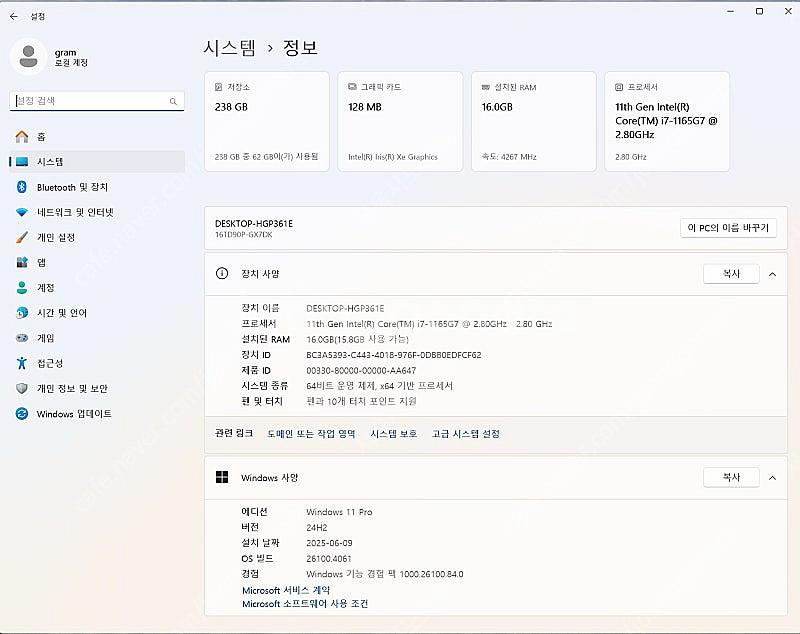Select the Bluetooth 및 장치 icon
800x634 pixels.
click(22, 187)
